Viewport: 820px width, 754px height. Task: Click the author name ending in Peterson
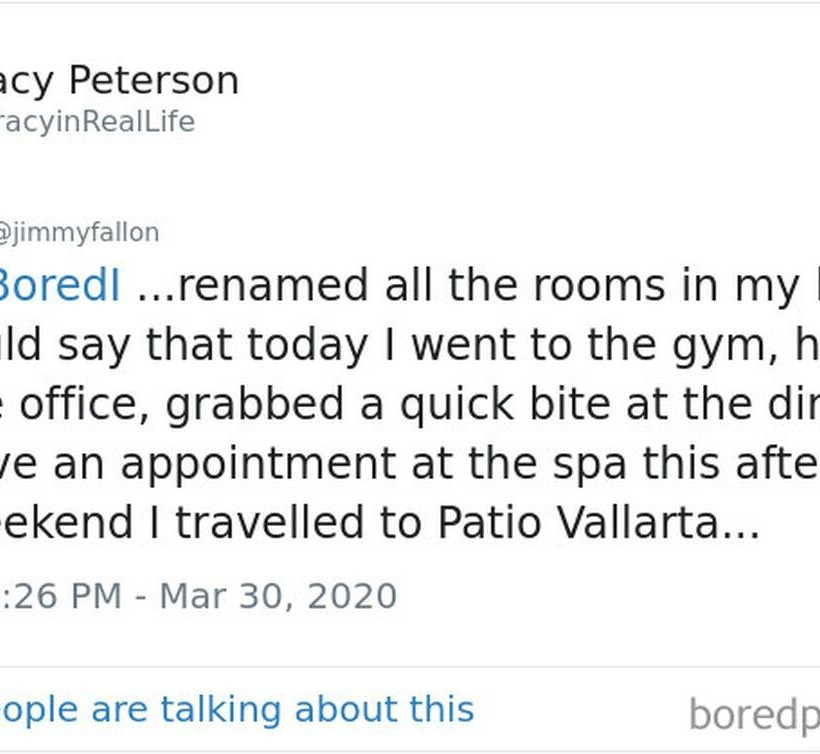119,80
